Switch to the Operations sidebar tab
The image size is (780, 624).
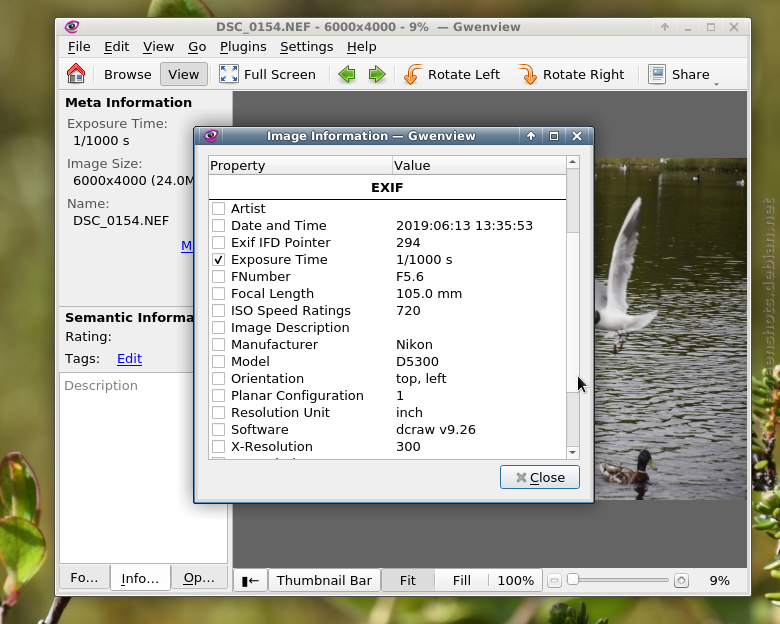click(x=199, y=577)
